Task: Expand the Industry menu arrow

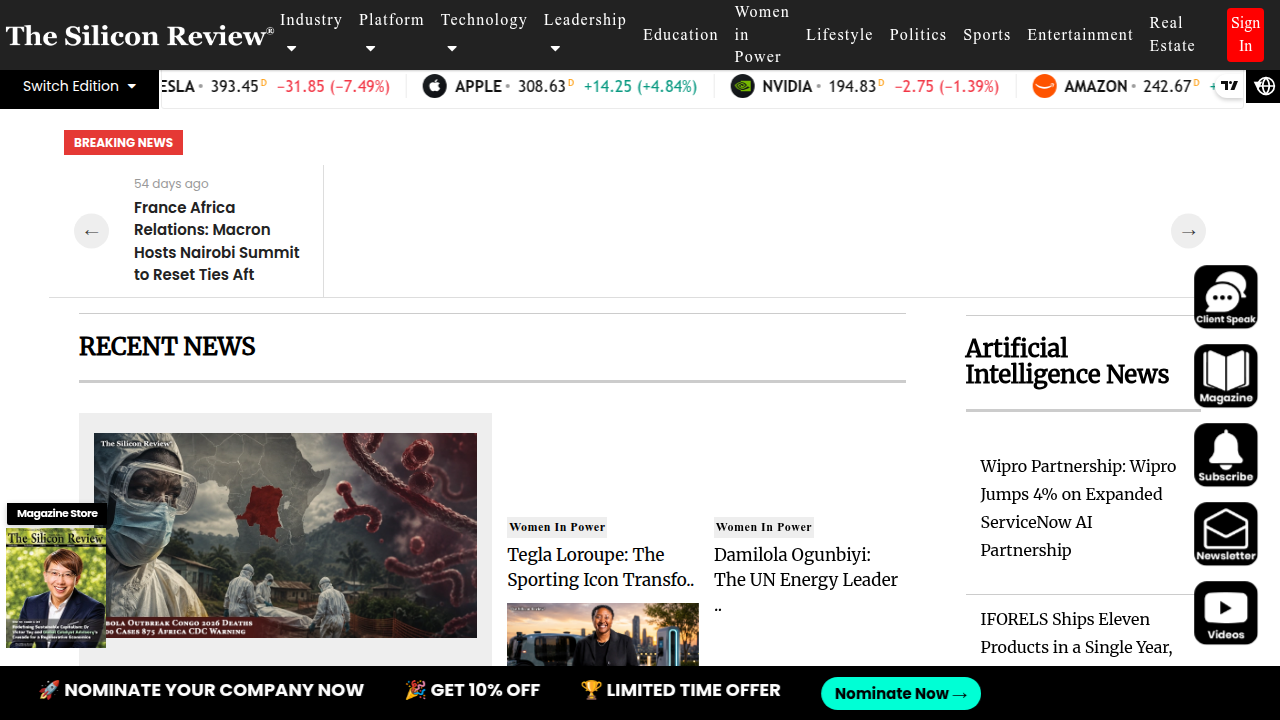Action: coord(291,48)
